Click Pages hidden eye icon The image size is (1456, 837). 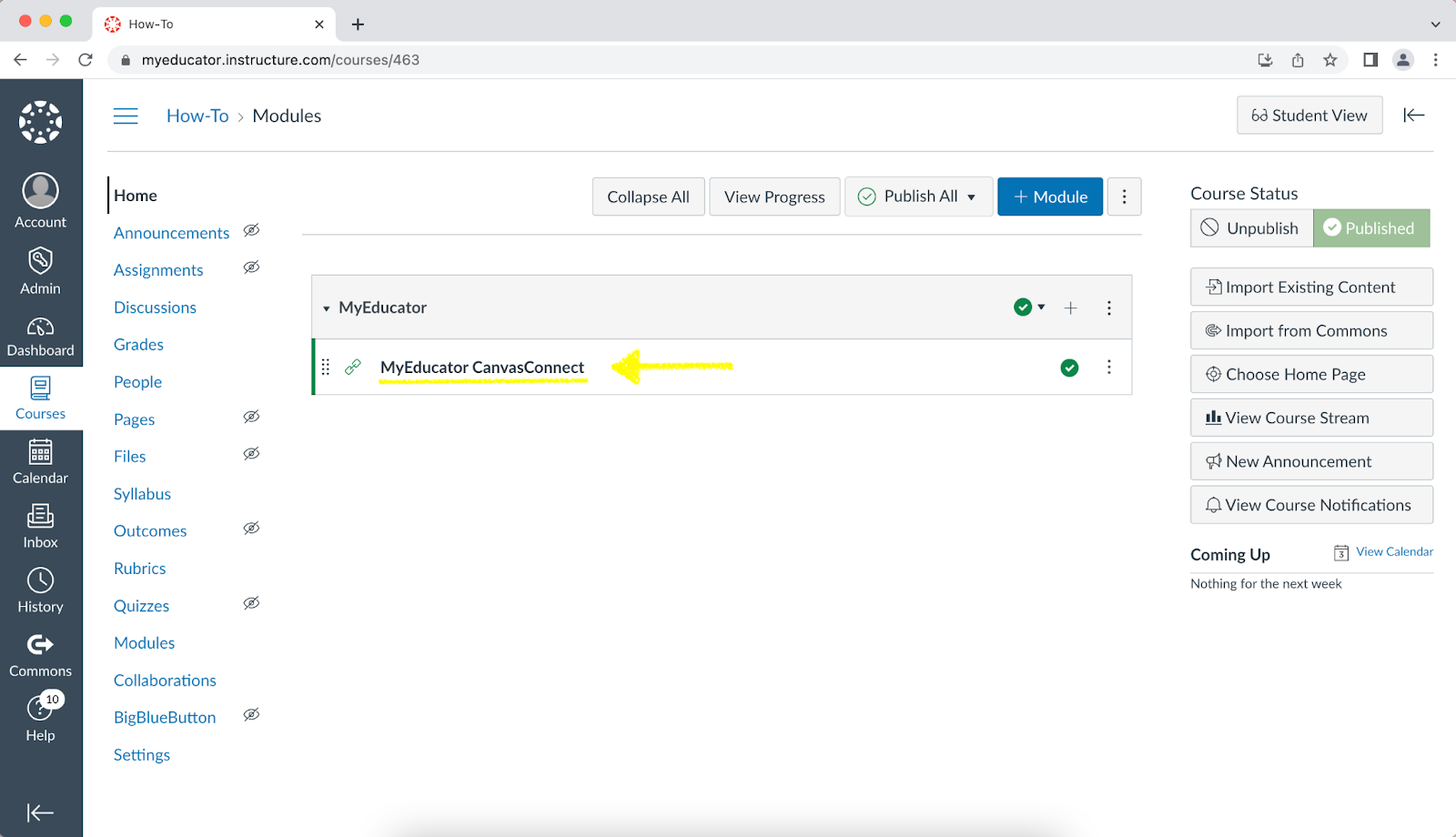(x=252, y=417)
